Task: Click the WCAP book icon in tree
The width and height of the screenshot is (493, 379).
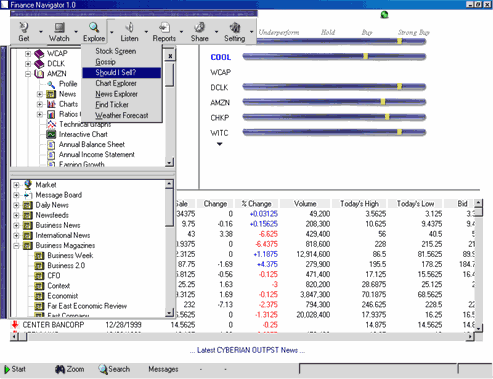Action: pyautogui.click(x=39, y=53)
